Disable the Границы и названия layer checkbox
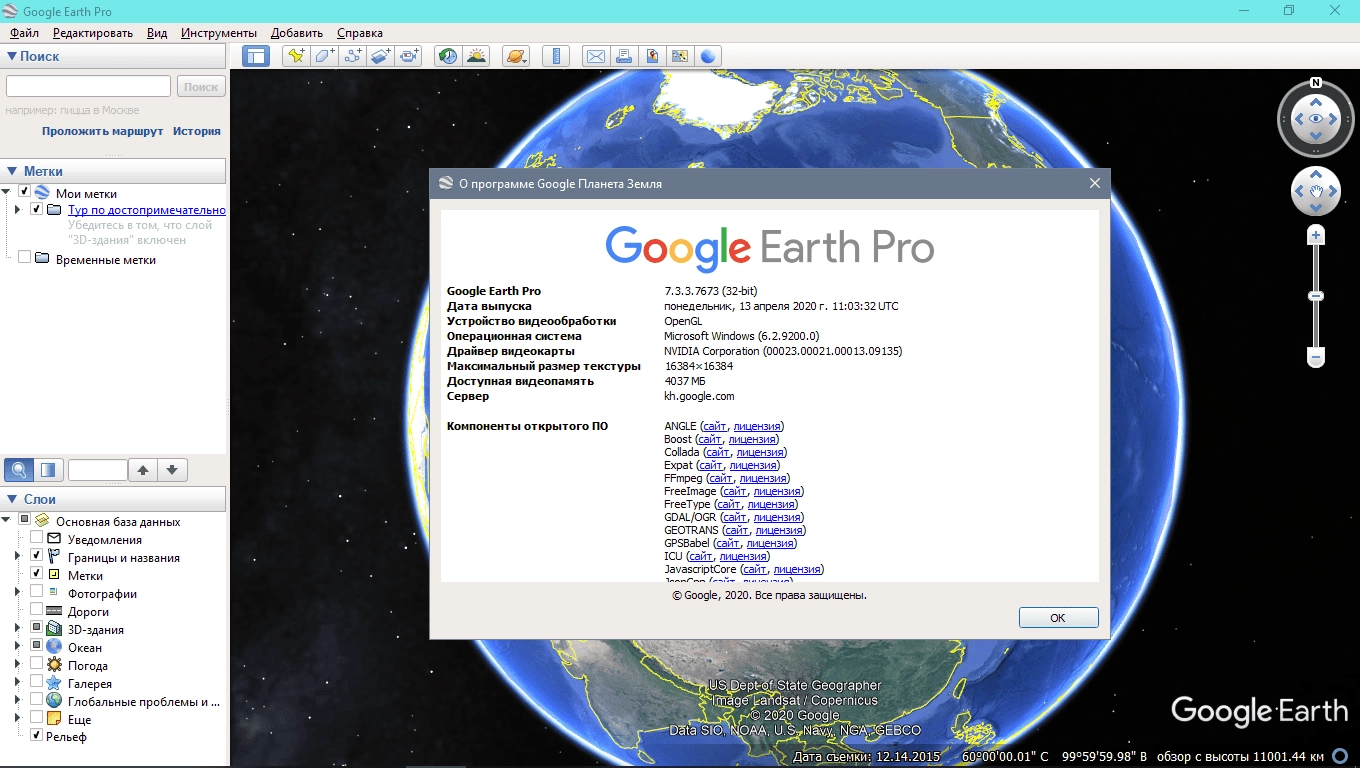This screenshot has height=768, width=1360. click(x=36, y=556)
